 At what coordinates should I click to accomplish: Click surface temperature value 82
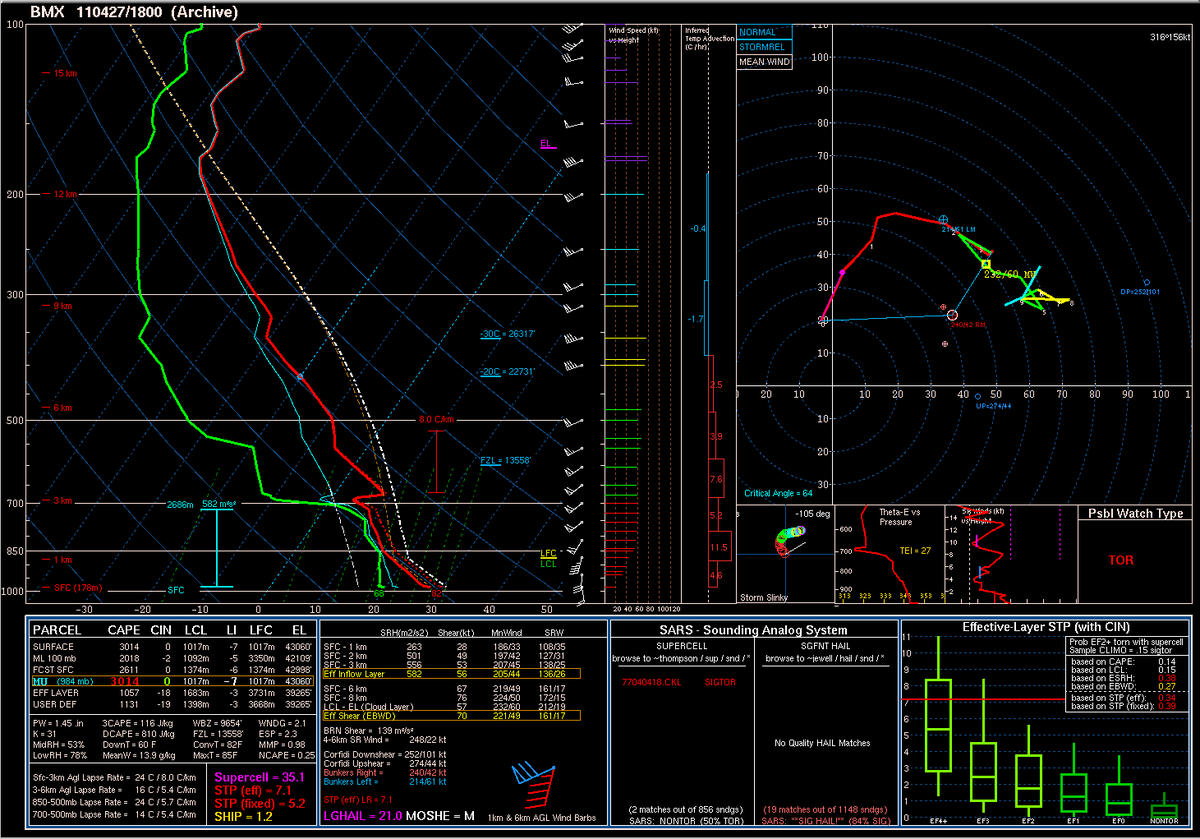tap(436, 594)
